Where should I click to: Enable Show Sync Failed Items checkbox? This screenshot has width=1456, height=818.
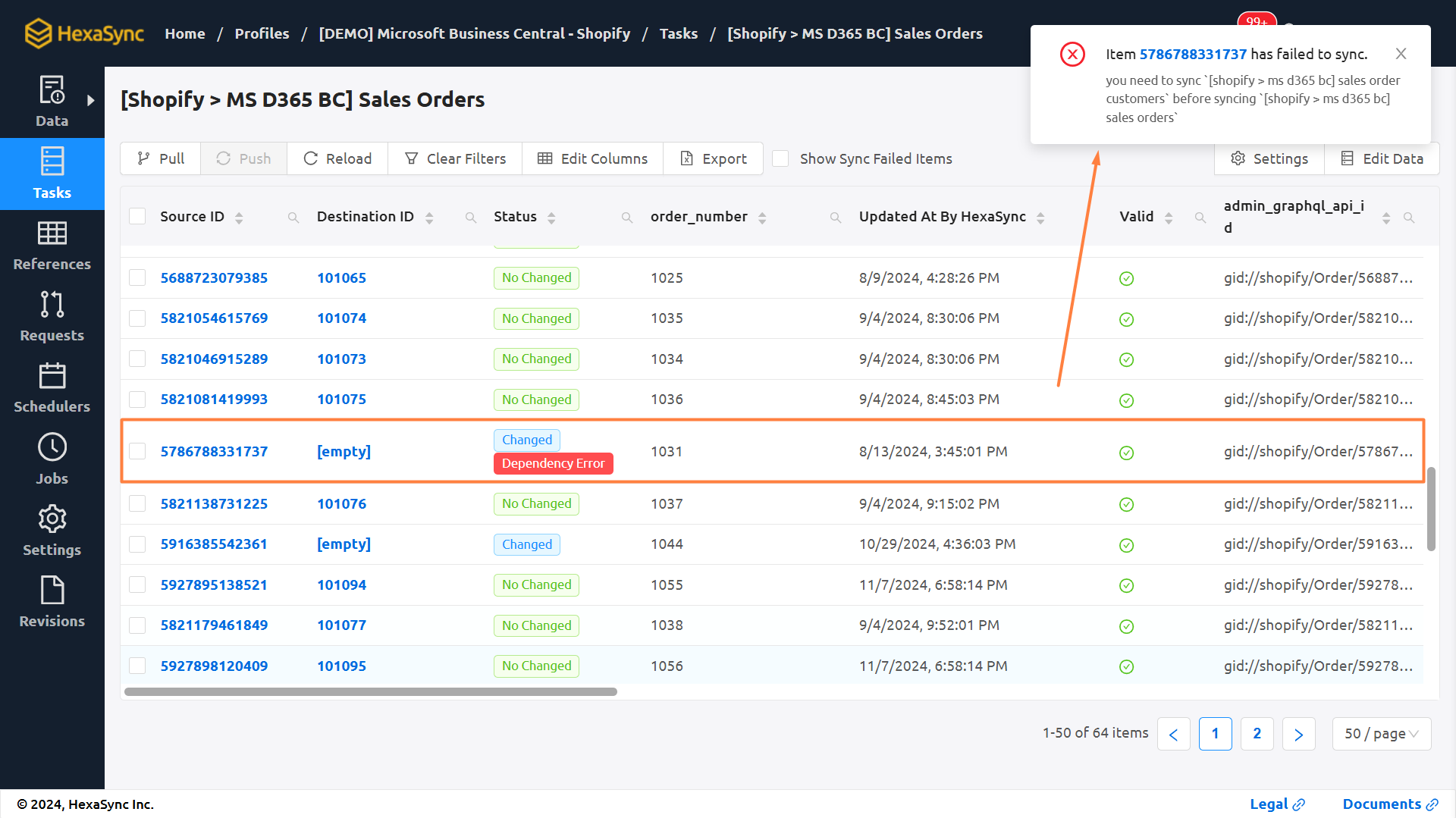pos(780,158)
